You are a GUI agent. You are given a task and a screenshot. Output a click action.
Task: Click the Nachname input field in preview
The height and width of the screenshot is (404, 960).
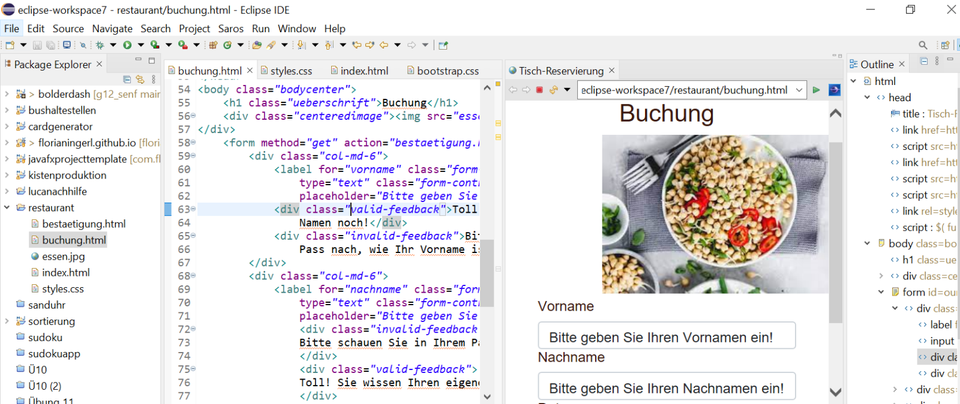coord(667,387)
